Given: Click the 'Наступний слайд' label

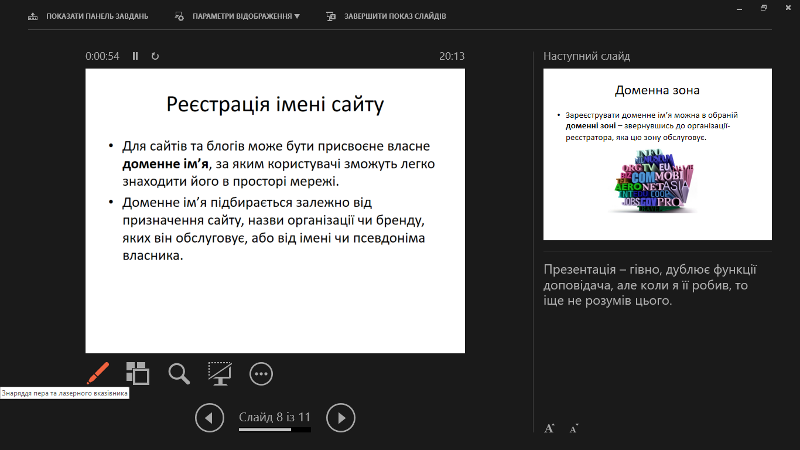Looking at the screenshot, I should [x=586, y=56].
